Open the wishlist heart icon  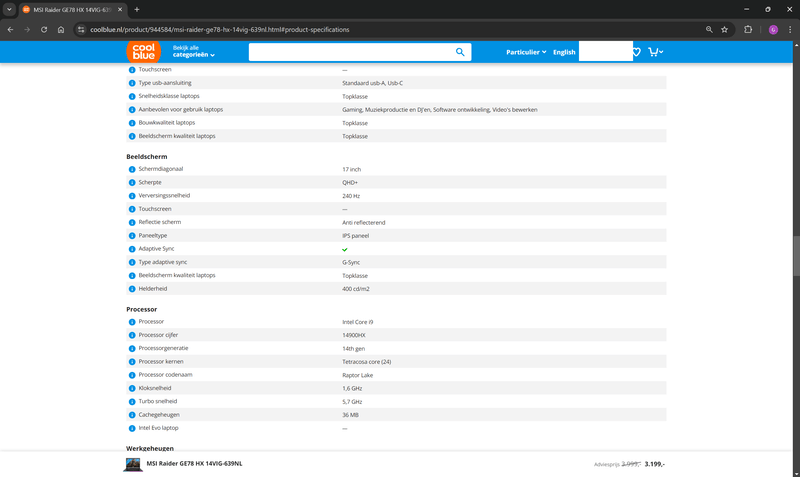637,52
